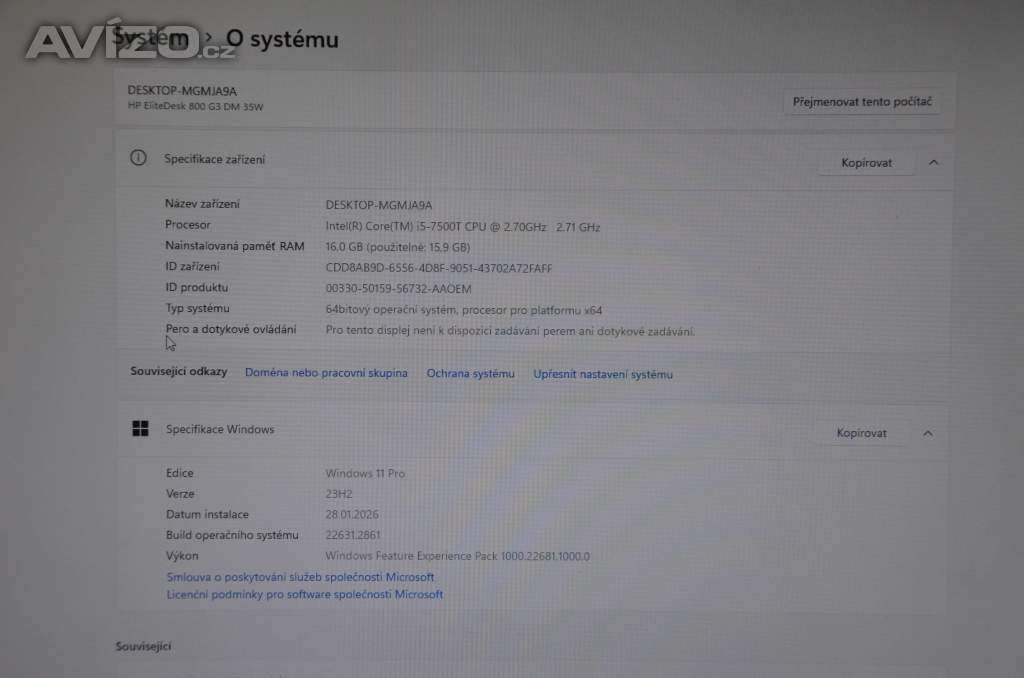Screen dimensions: 1024x678
Task: Open the Ochrana systému link
Action: (470, 373)
